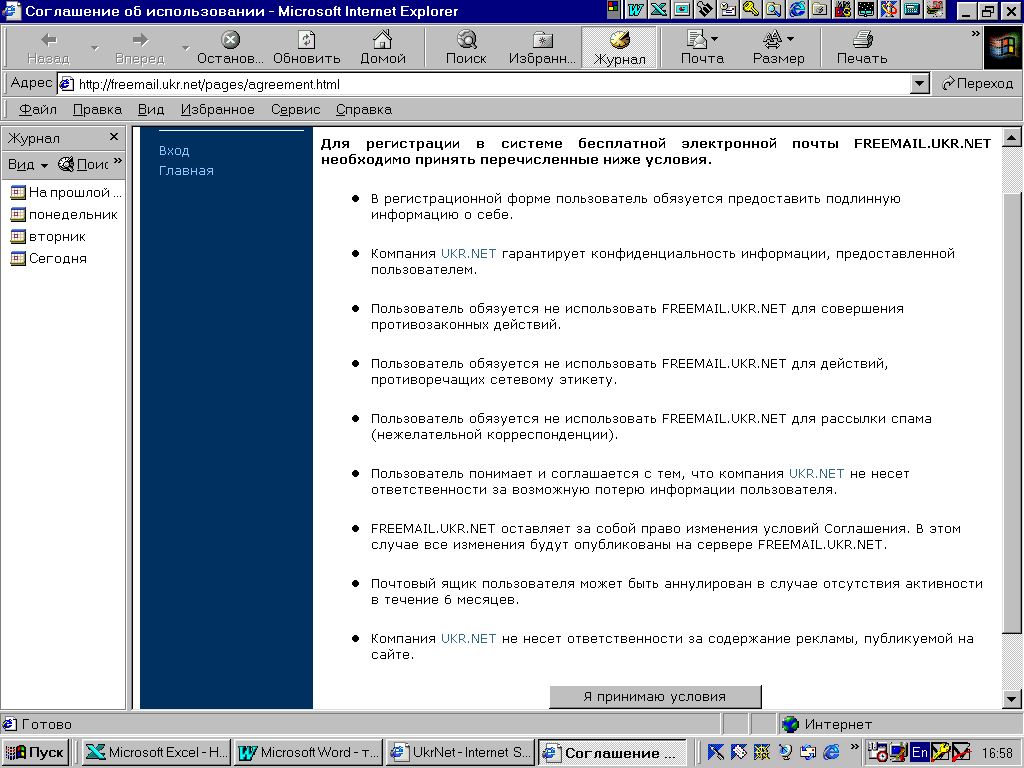Viewport: 1024px width, 768px height.
Task: Expand the Назад history dropdown arrow
Action: [x=95, y=48]
